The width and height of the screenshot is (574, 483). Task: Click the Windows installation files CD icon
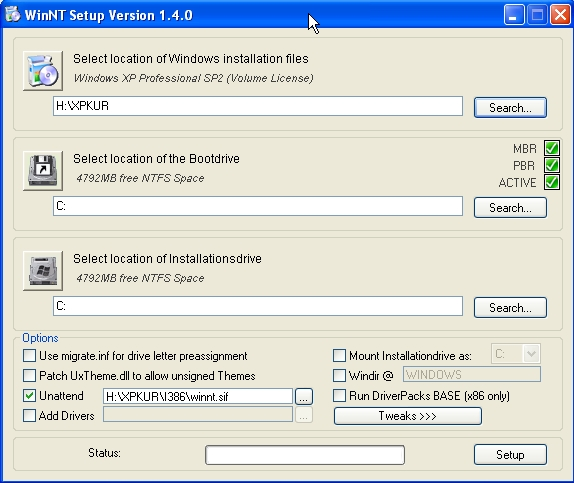click(43, 71)
